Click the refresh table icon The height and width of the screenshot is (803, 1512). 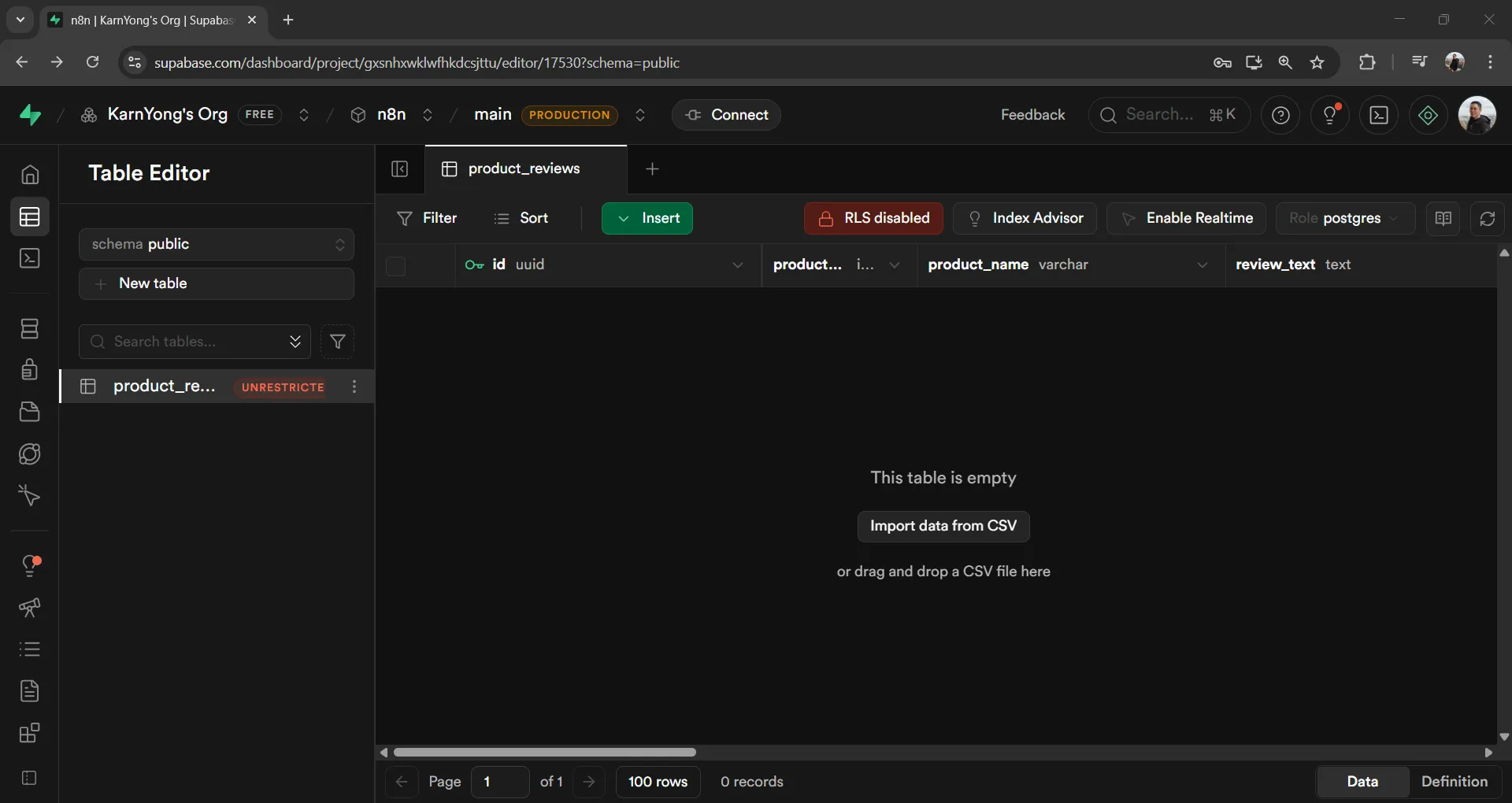point(1487,219)
